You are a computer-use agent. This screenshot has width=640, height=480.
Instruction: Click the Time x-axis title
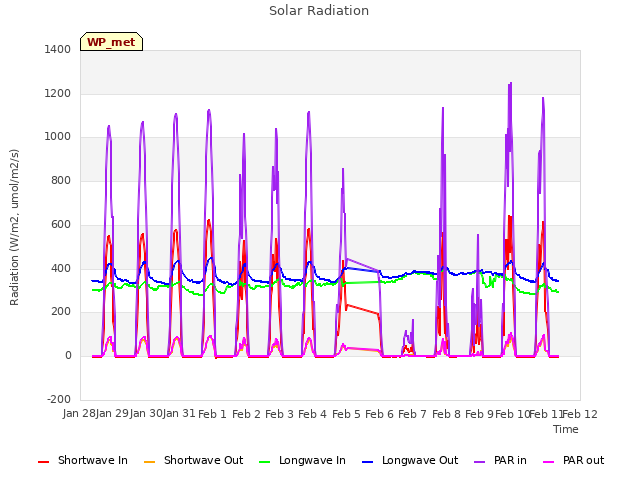[x=566, y=429]
